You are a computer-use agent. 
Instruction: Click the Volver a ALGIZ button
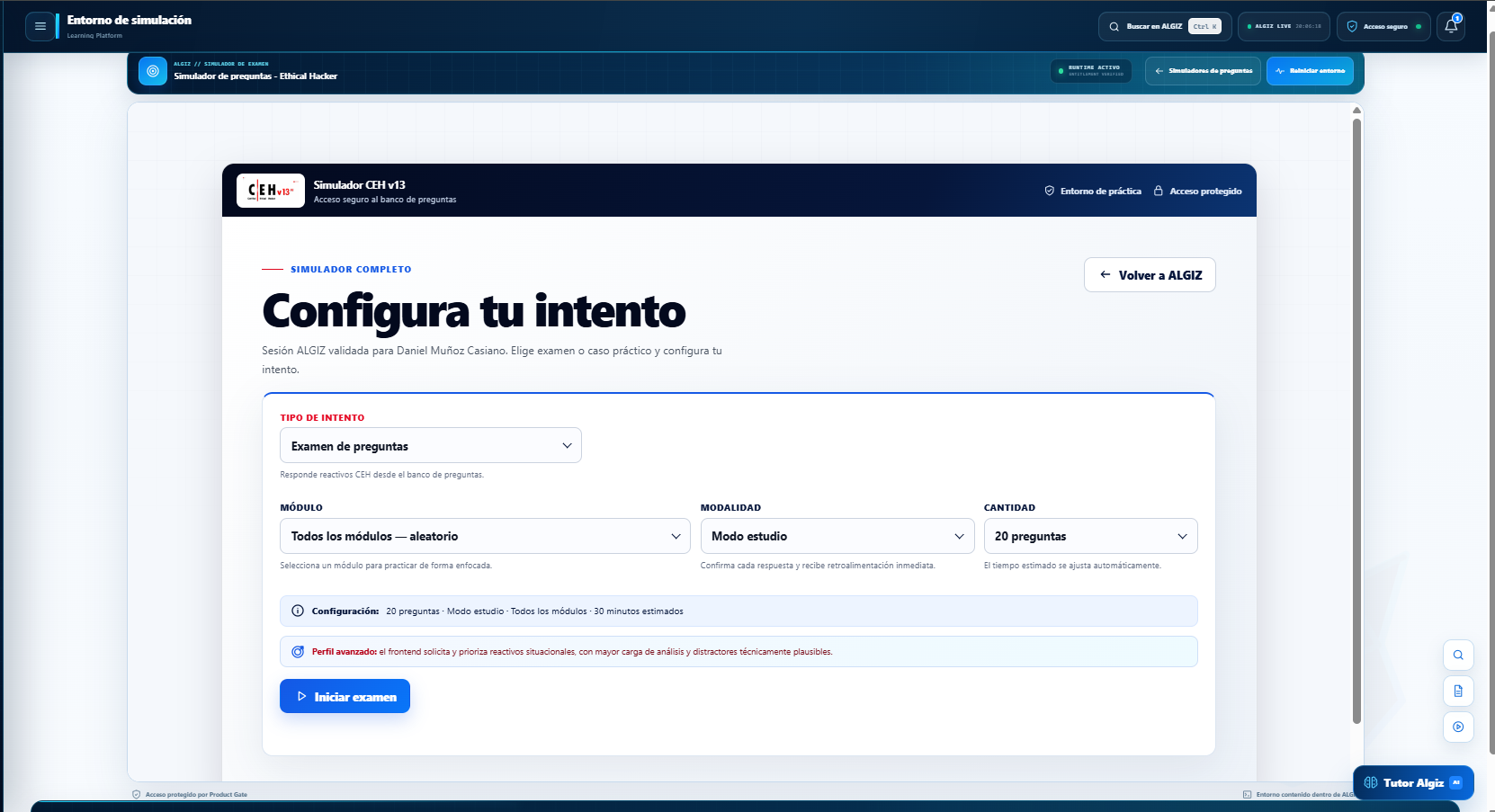click(1150, 275)
